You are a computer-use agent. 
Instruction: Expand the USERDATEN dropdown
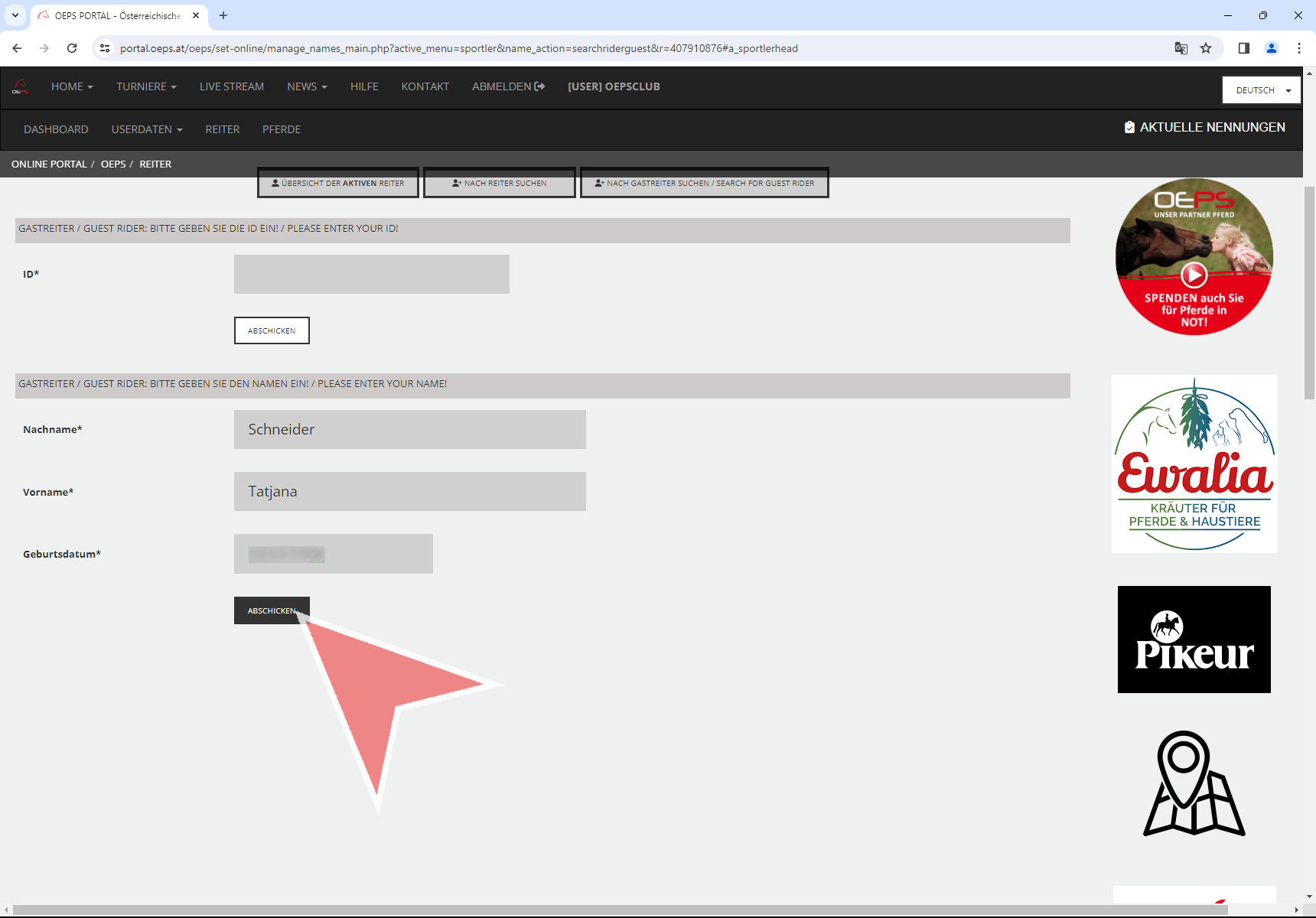(147, 129)
